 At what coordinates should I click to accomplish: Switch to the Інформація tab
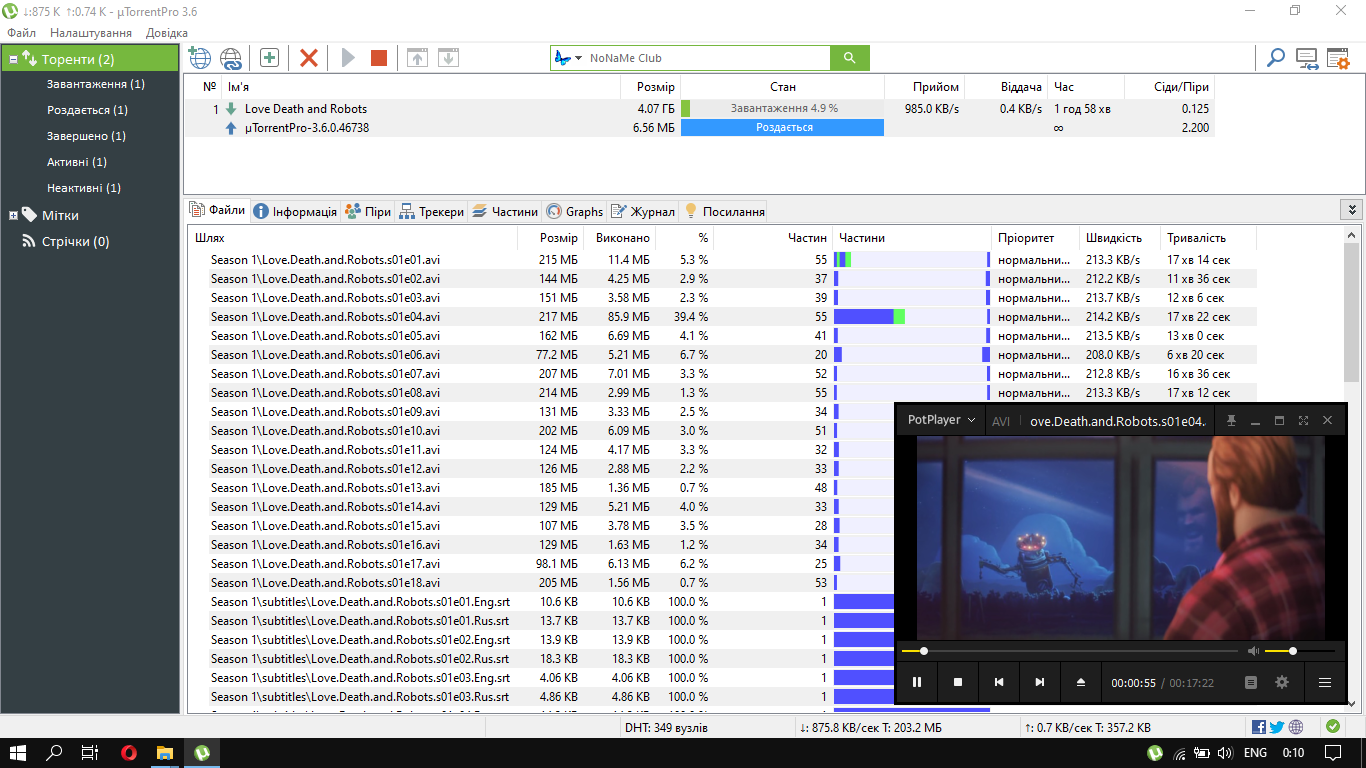[x=295, y=211]
